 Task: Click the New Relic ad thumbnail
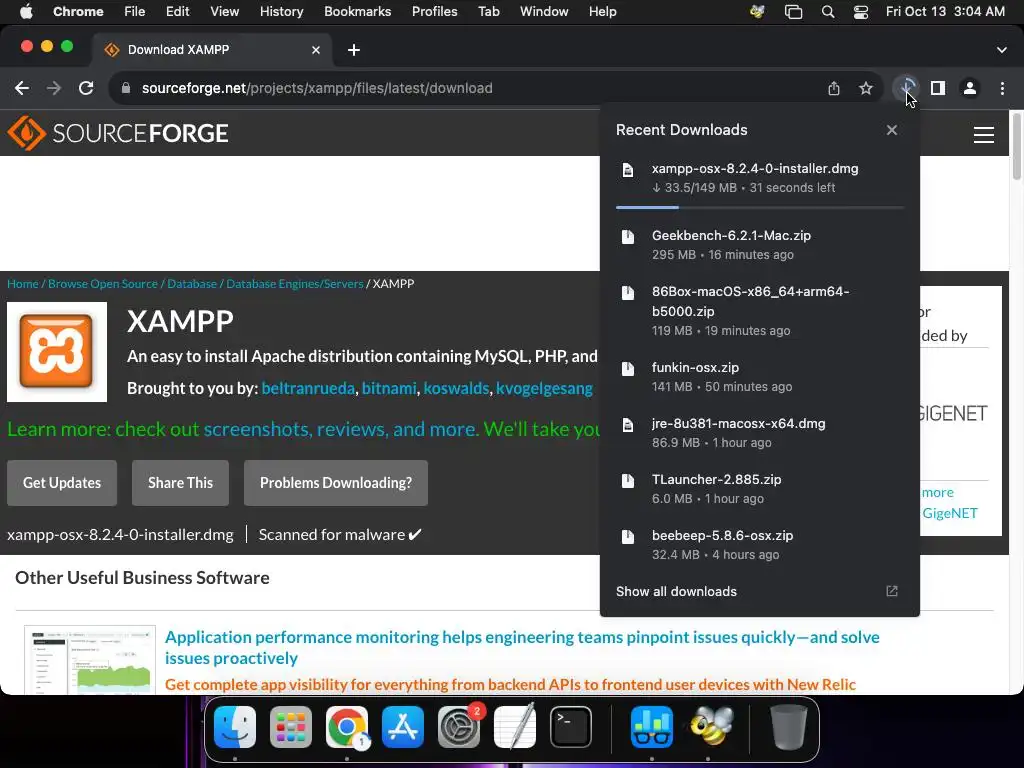tap(90, 660)
